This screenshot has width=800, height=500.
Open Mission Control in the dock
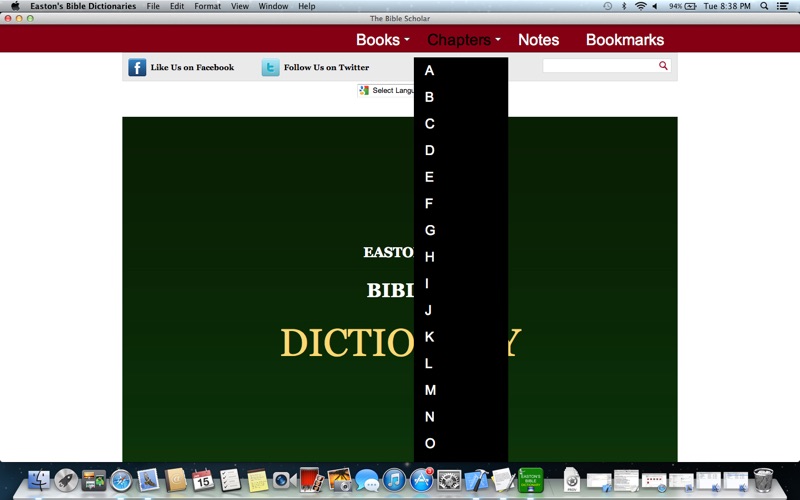pyautogui.click(x=93, y=481)
